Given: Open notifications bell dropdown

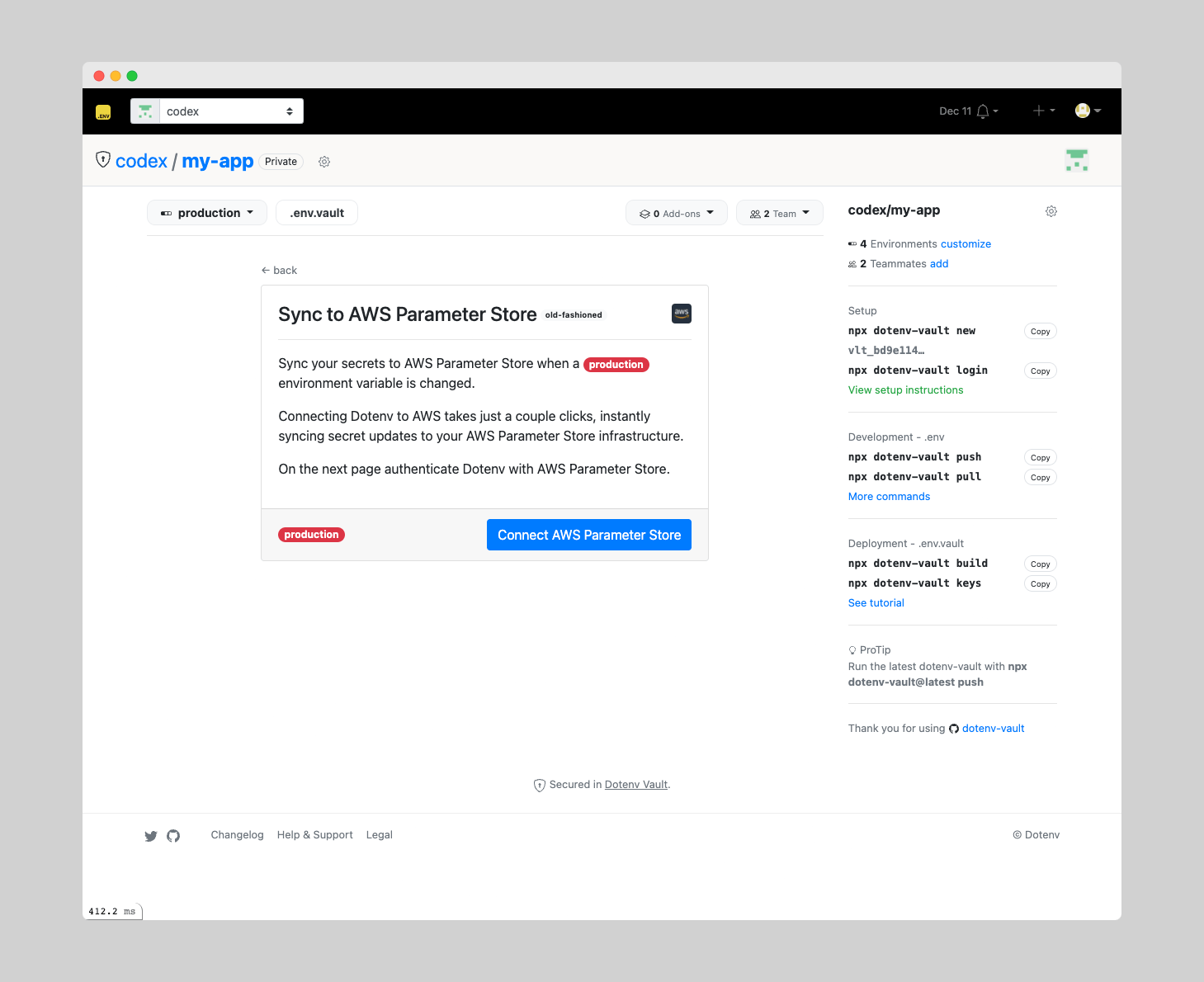Looking at the screenshot, I should [986, 111].
